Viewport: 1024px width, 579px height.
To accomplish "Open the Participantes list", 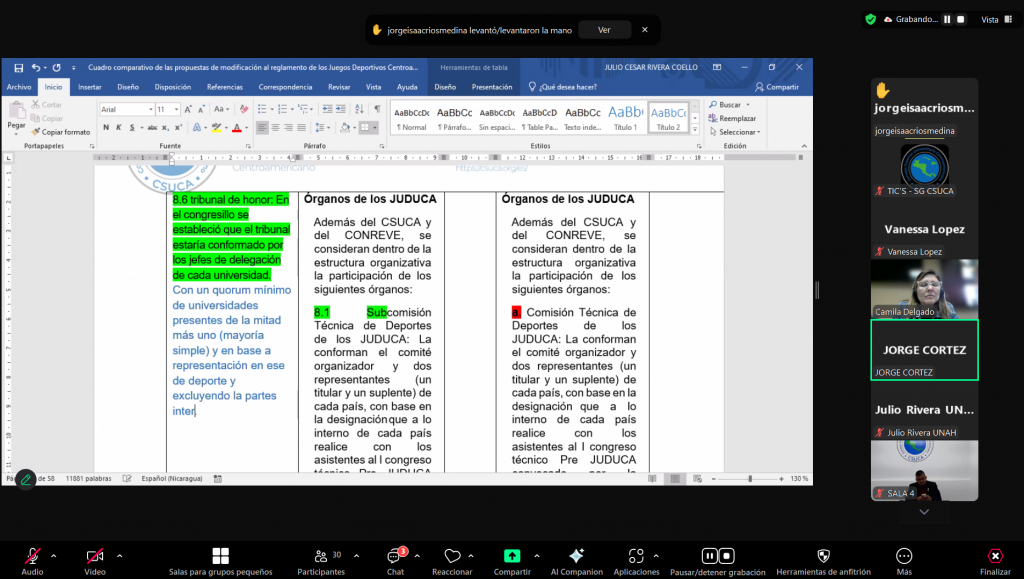I will coord(321,557).
